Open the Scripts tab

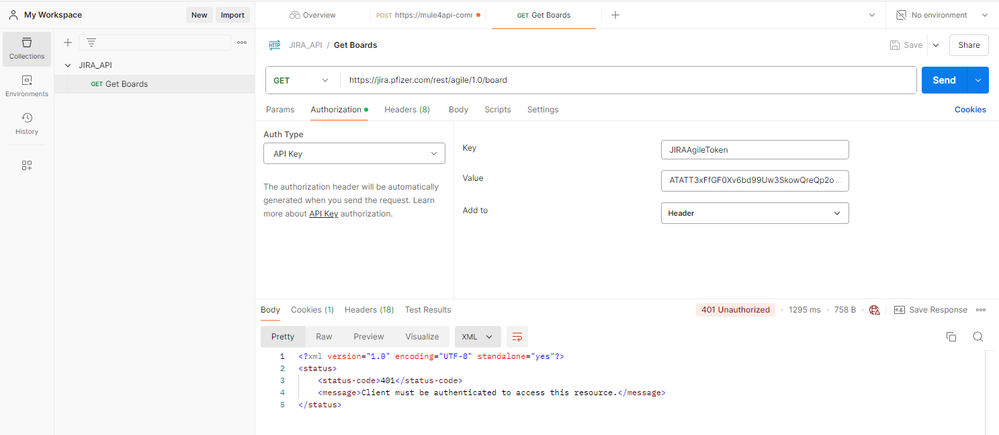498,110
